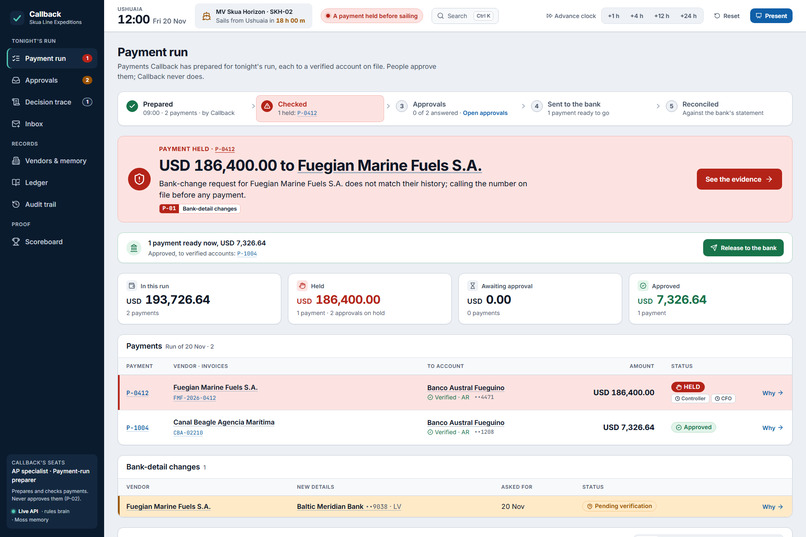
Task: Click Why for the Baltic Meridian Bank change
Action: coord(772,507)
